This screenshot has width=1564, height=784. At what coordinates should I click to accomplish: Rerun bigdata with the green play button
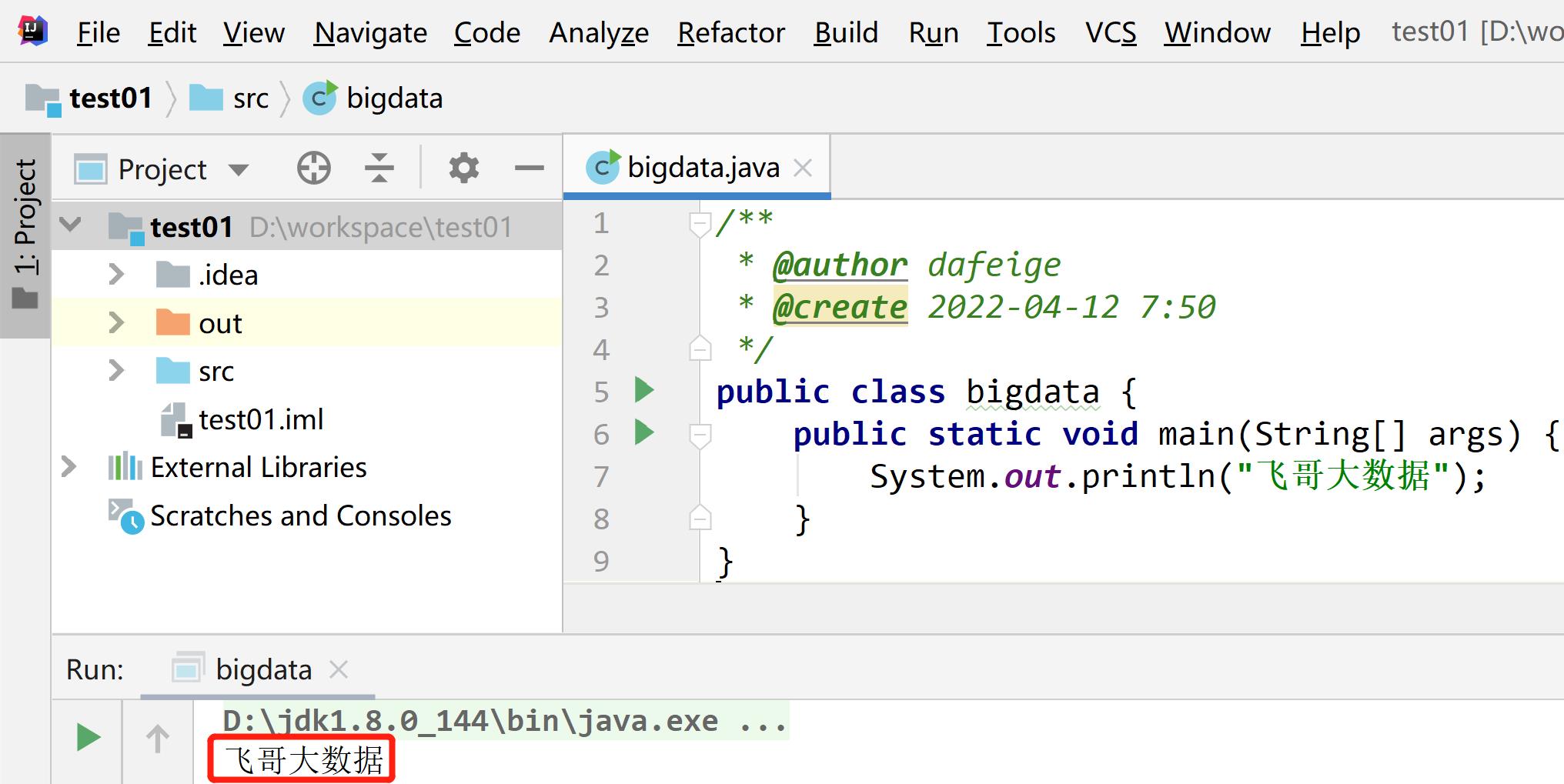click(89, 737)
